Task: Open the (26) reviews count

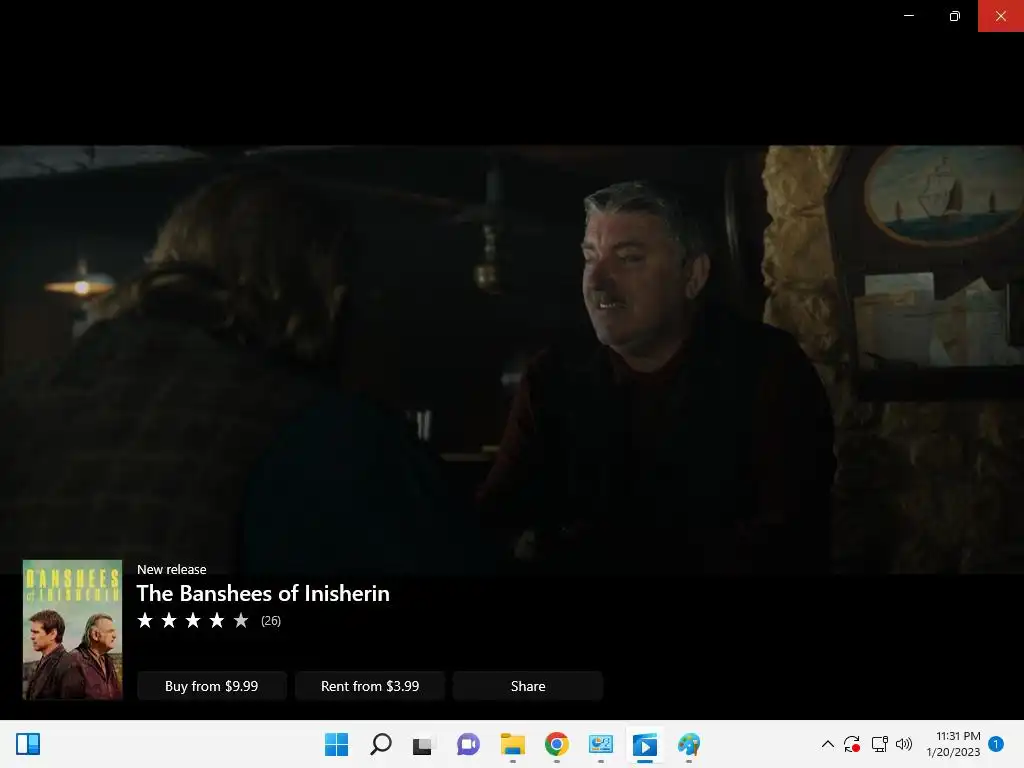Action: (x=271, y=620)
